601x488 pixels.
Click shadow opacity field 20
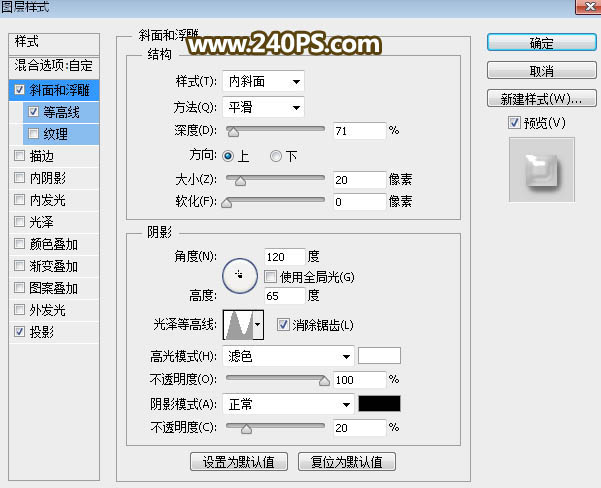pyautogui.click(x=360, y=428)
